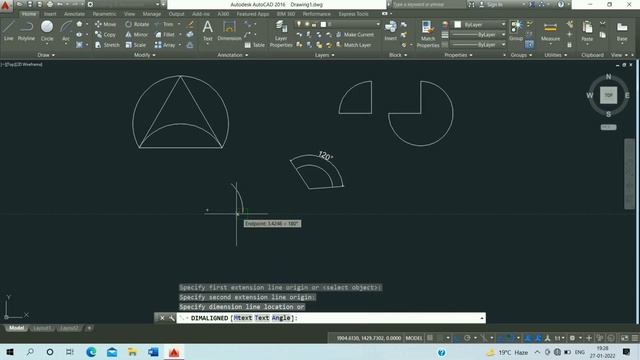640x360 pixels.
Task: Expand the Block panel
Action: pos(398,55)
